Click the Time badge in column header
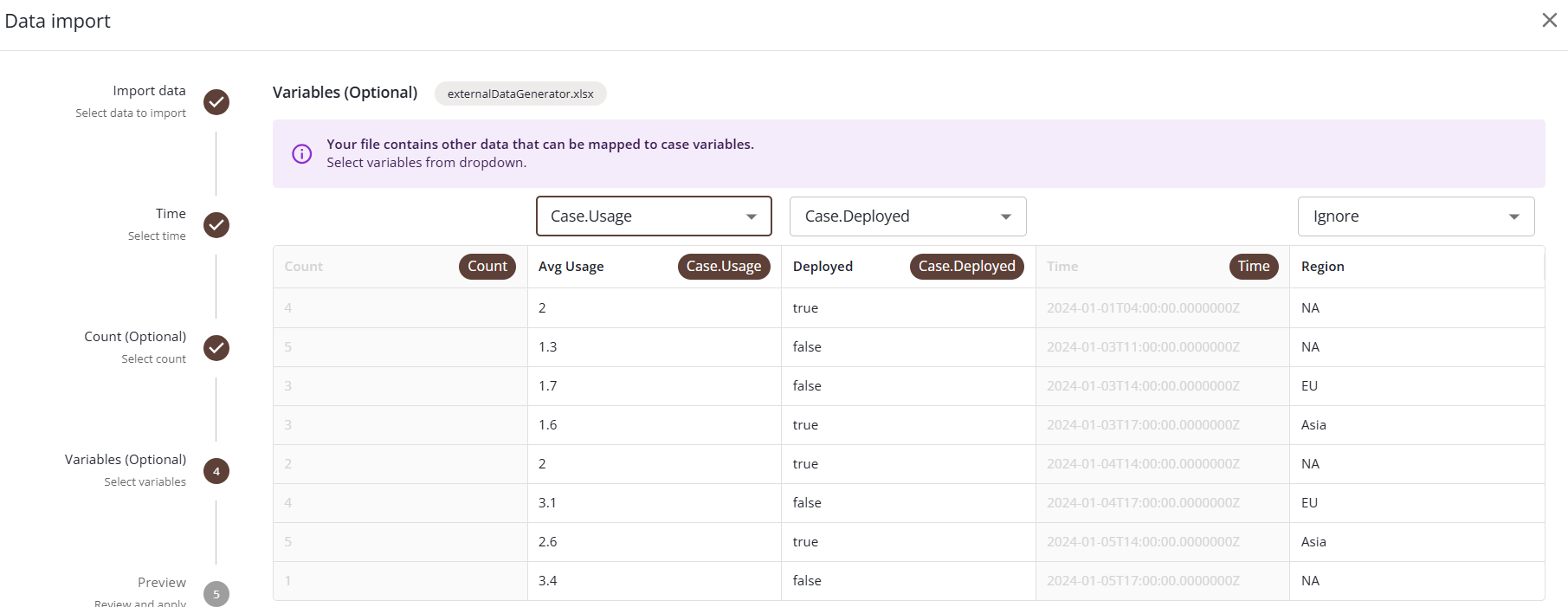 [x=1253, y=267]
